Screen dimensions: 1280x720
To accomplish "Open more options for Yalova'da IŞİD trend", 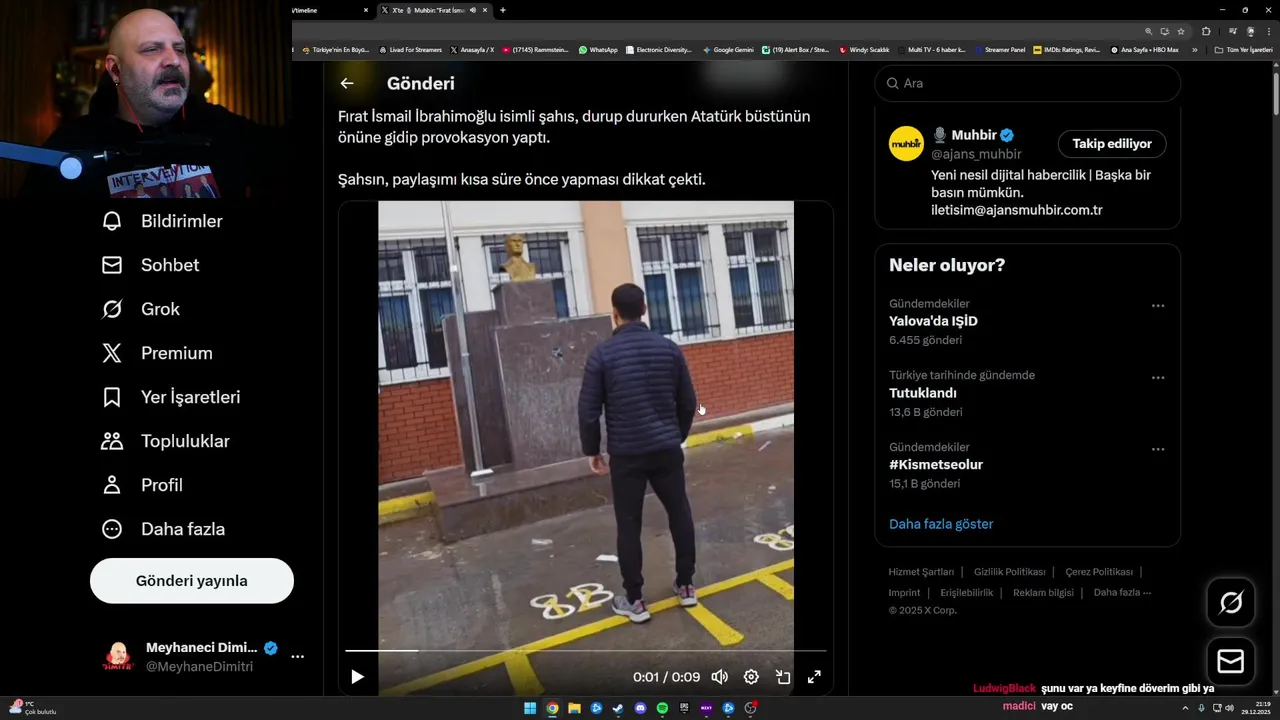I will pos(1158,305).
